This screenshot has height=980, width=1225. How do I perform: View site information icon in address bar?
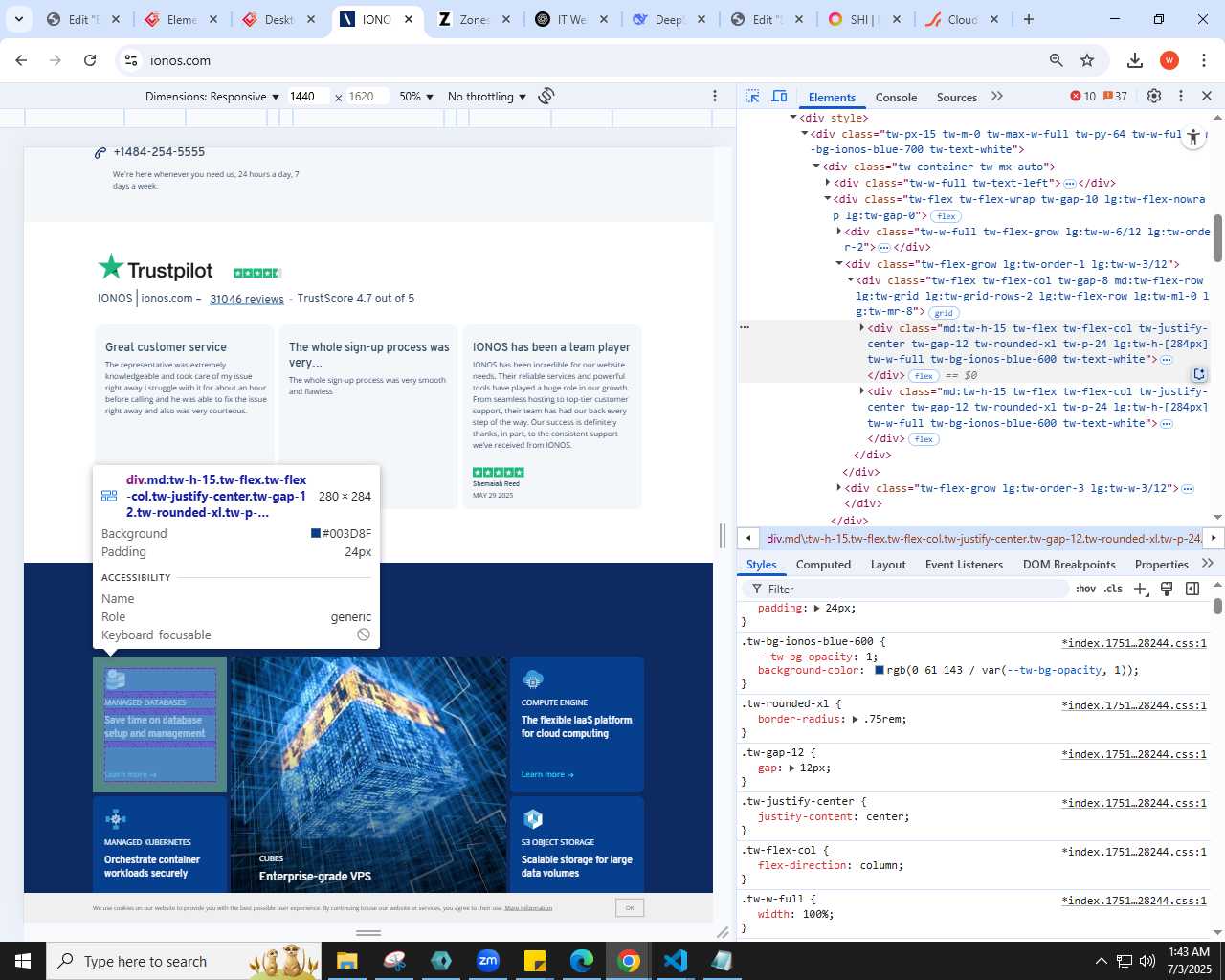(x=131, y=60)
